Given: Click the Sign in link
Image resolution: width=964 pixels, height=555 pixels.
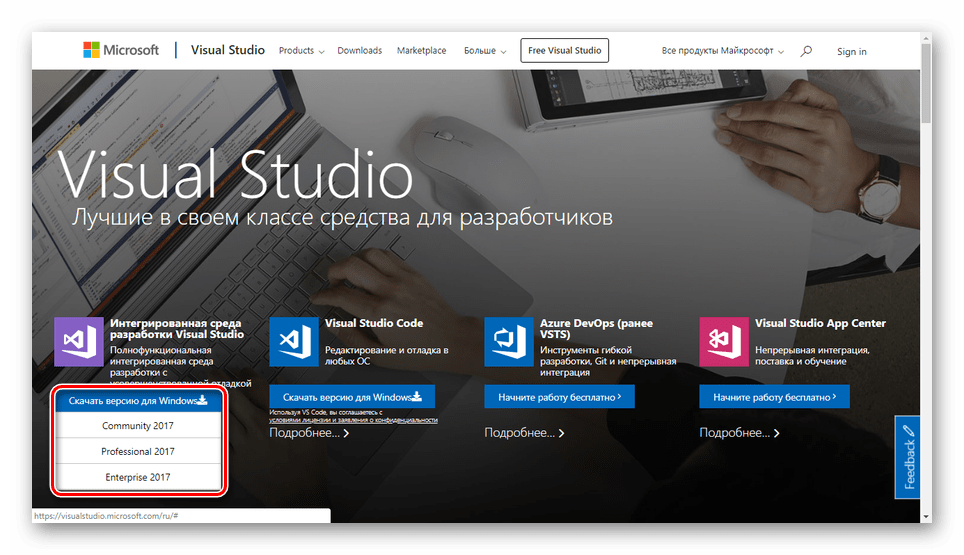Looking at the screenshot, I should [852, 52].
